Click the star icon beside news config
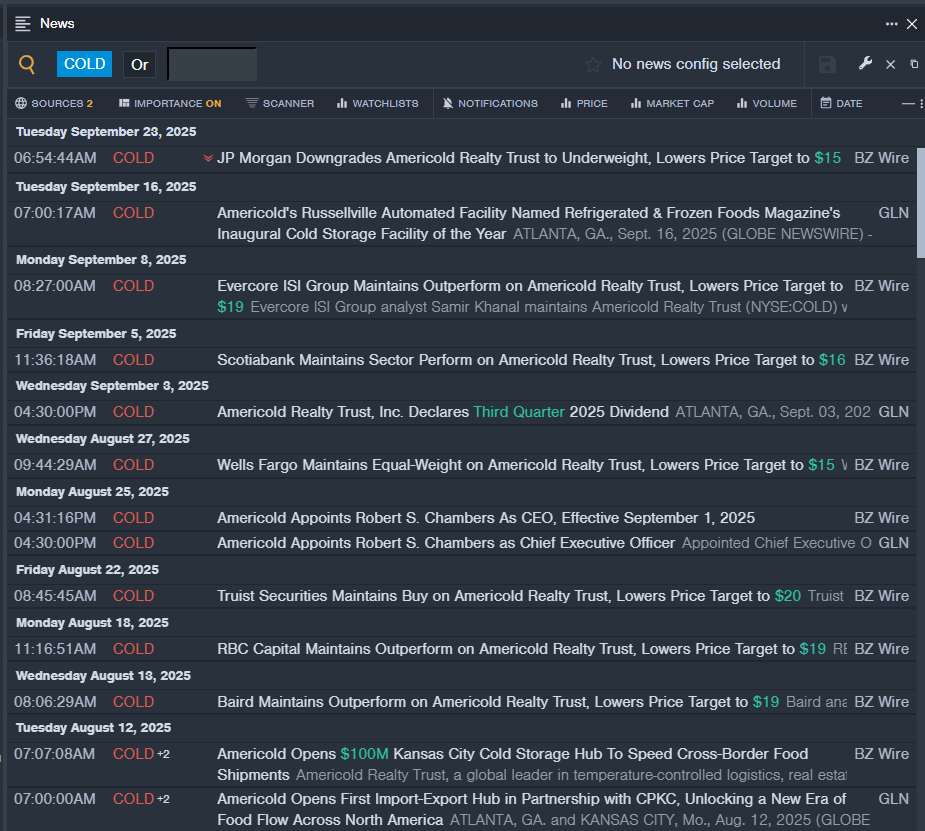Image resolution: width=925 pixels, height=831 pixels. [x=593, y=64]
